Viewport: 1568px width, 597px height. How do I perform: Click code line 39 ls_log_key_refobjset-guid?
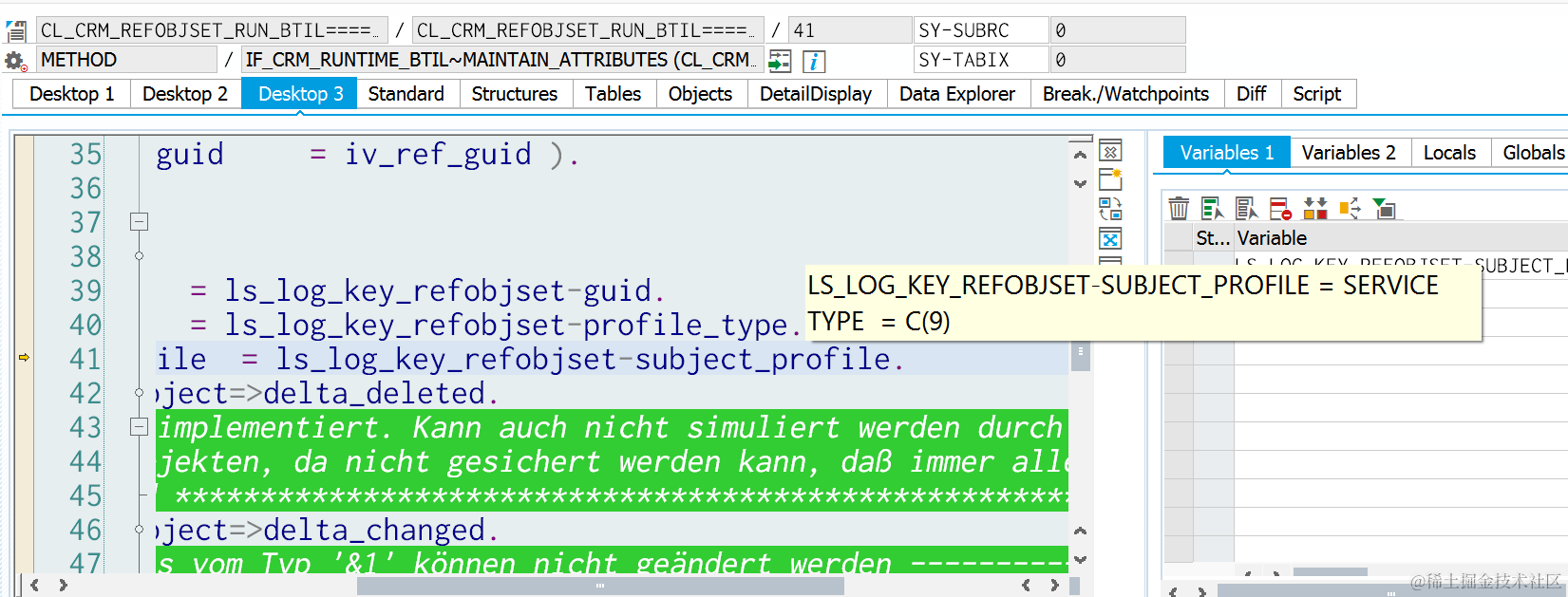[427, 290]
